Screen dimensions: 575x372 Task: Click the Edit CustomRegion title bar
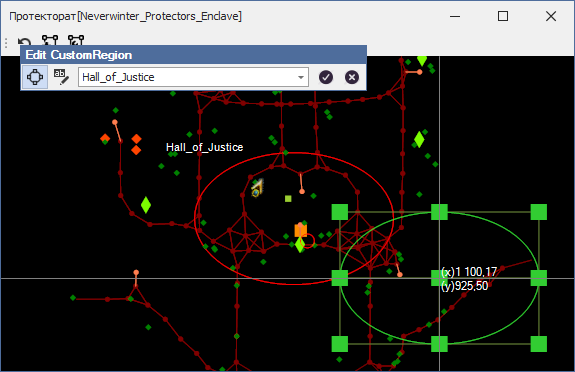(x=194, y=55)
